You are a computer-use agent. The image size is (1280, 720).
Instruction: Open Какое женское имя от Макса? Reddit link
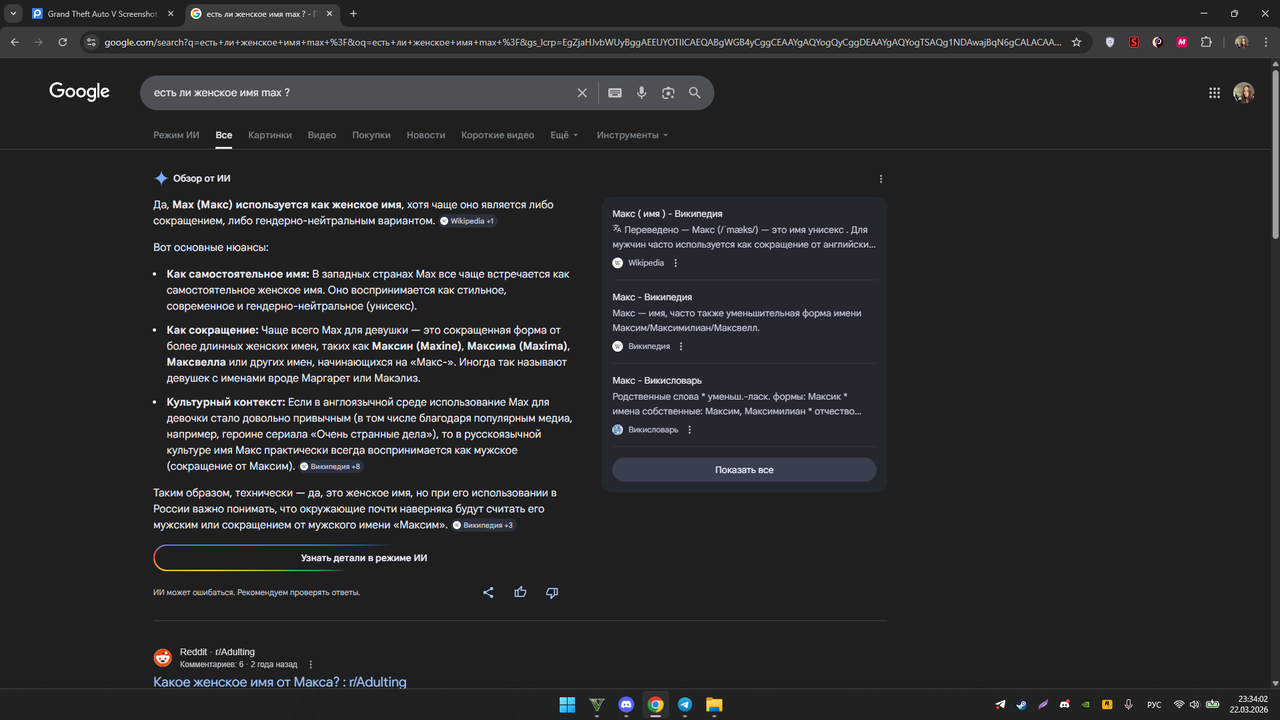click(280, 682)
